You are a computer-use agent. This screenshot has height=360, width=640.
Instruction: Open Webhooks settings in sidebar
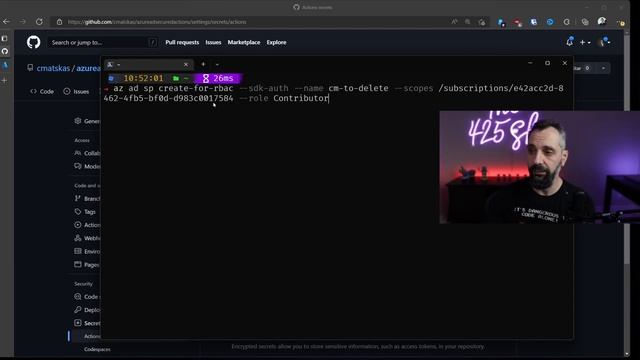[x=87, y=238]
